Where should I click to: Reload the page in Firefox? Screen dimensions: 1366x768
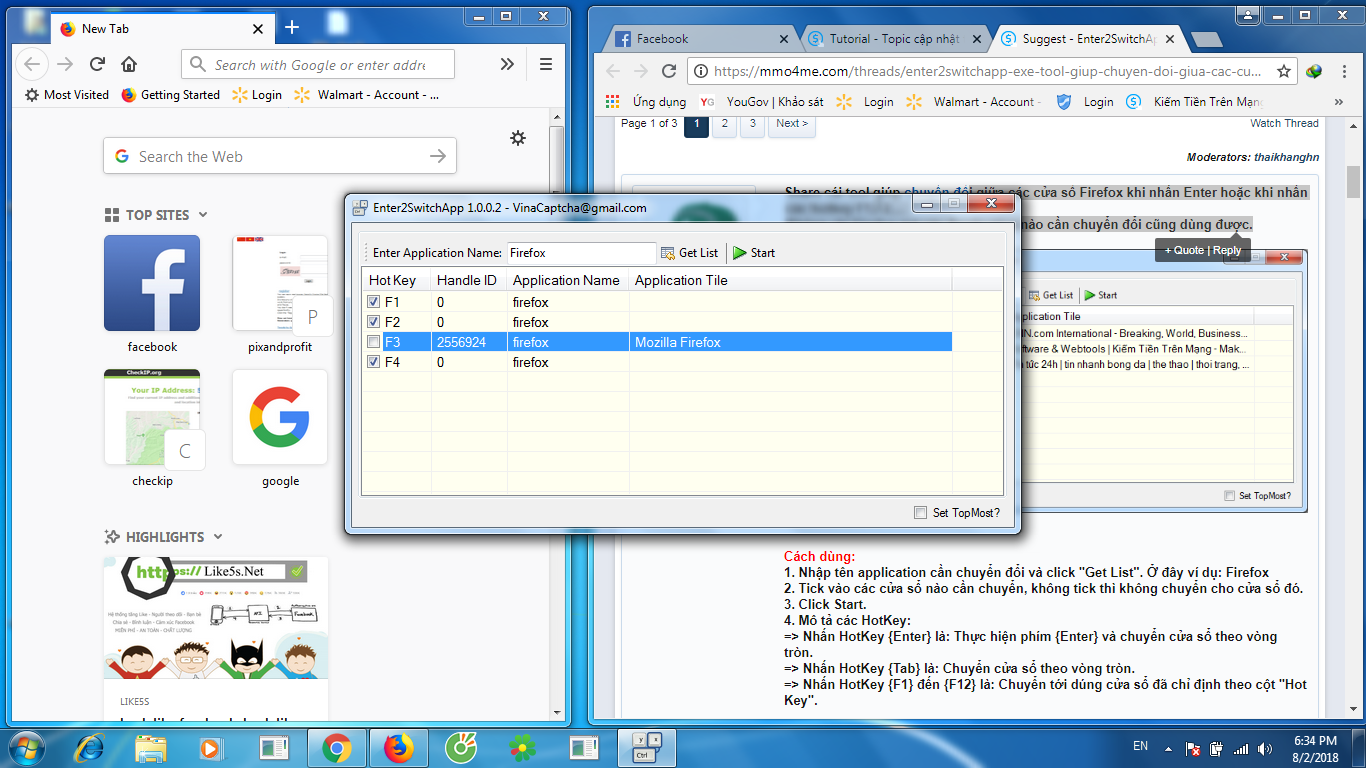click(97, 64)
